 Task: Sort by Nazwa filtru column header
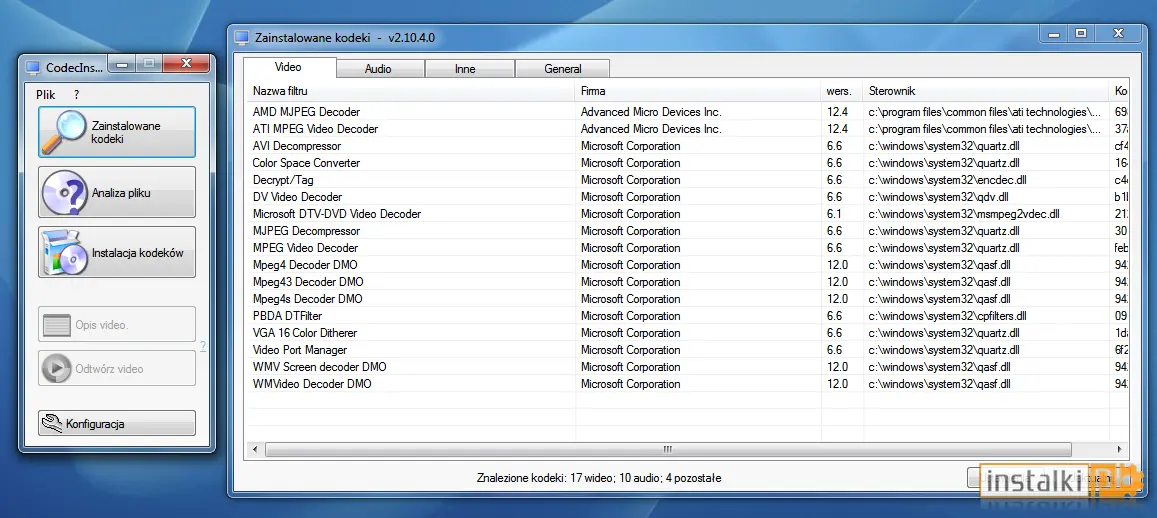click(x=410, y=91)
